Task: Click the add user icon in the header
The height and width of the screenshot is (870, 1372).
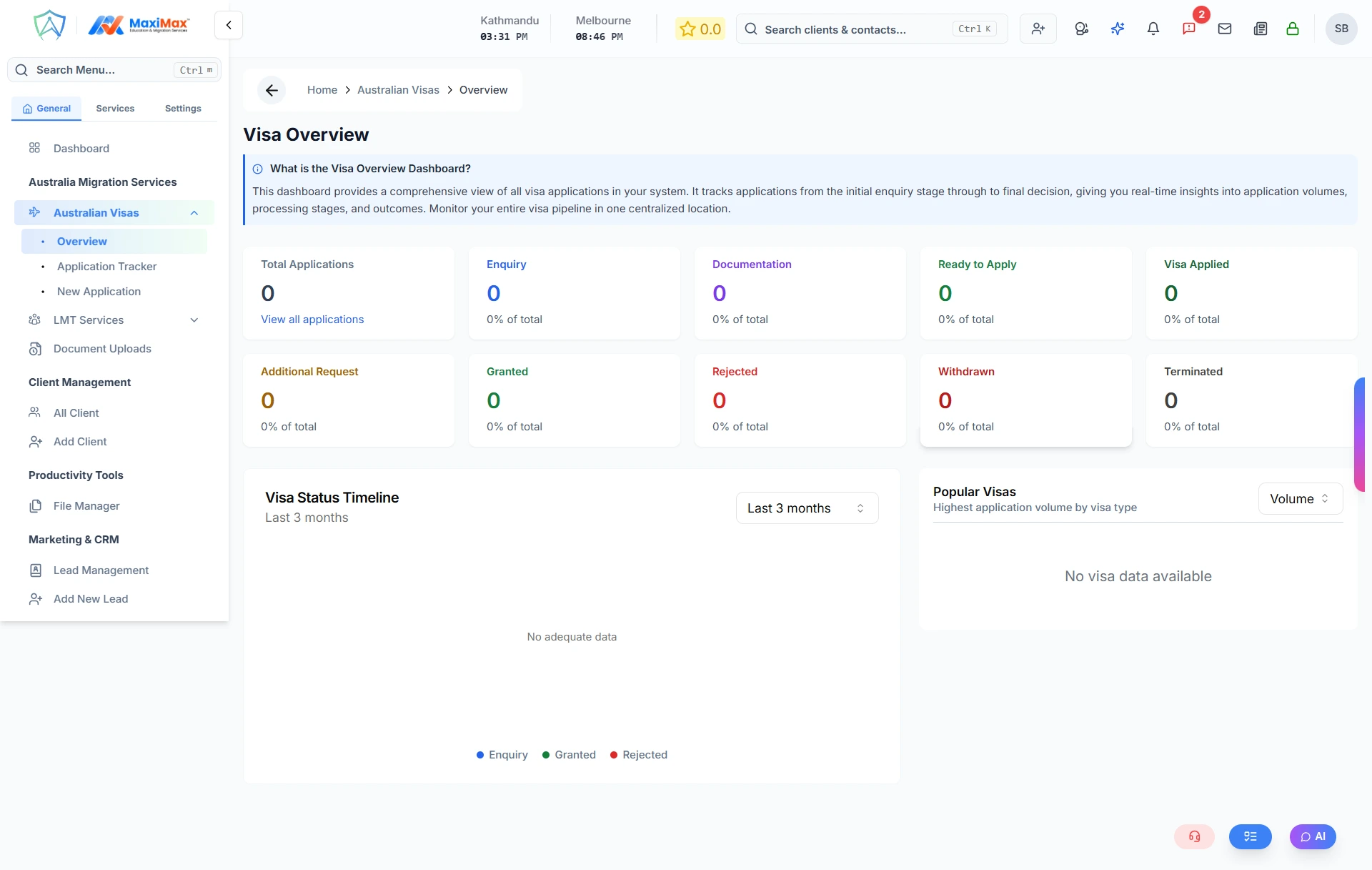Action: click(x=1038, y=29)
